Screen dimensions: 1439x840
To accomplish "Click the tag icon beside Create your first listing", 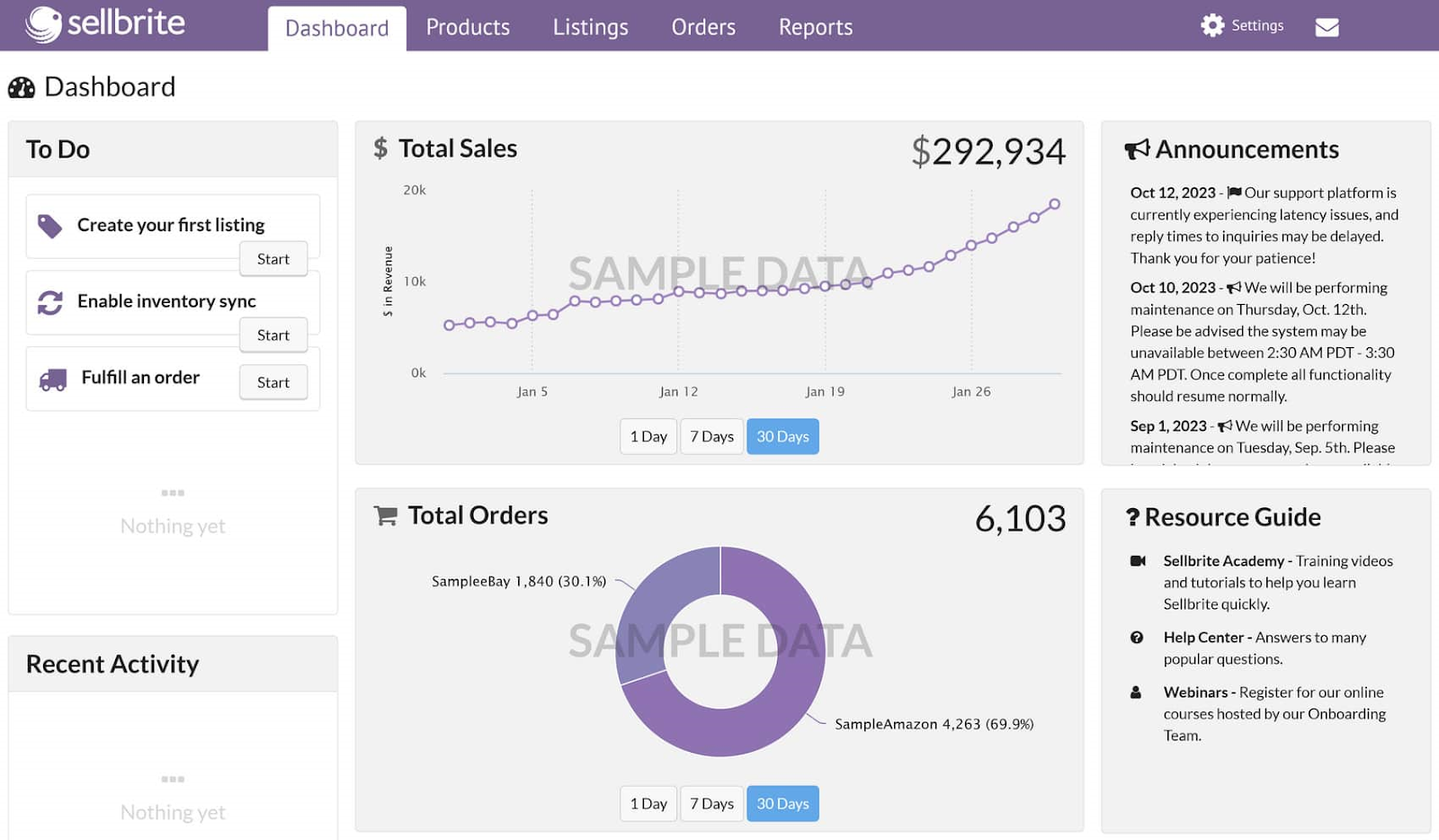I will 51,224.
